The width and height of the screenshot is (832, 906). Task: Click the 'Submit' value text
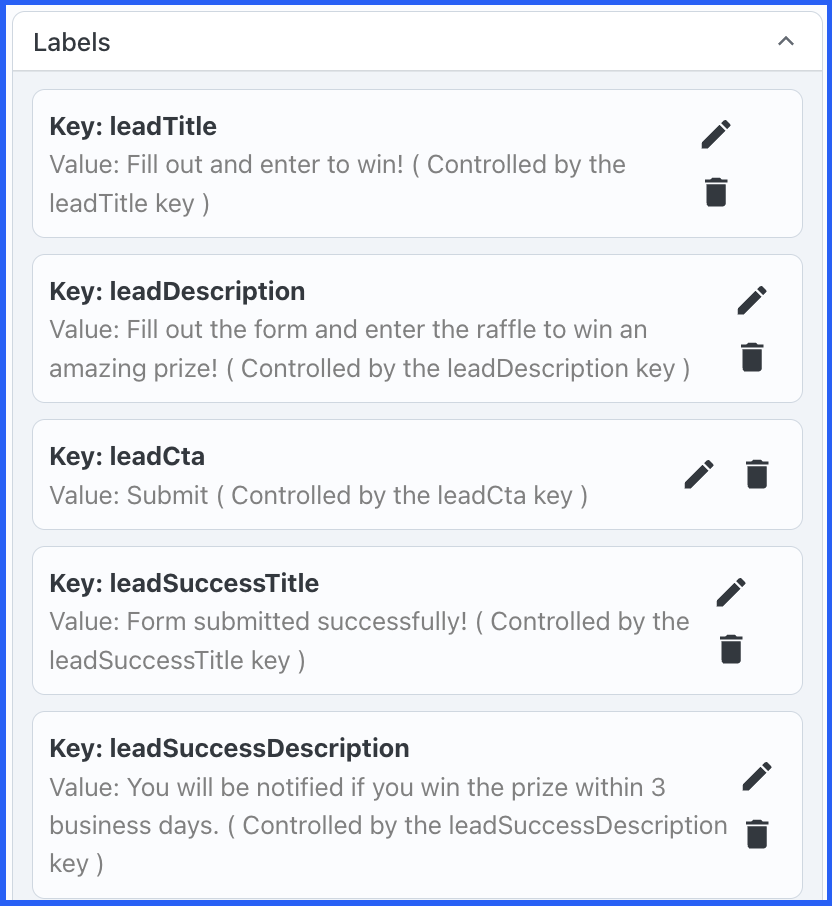click(167, 495)
